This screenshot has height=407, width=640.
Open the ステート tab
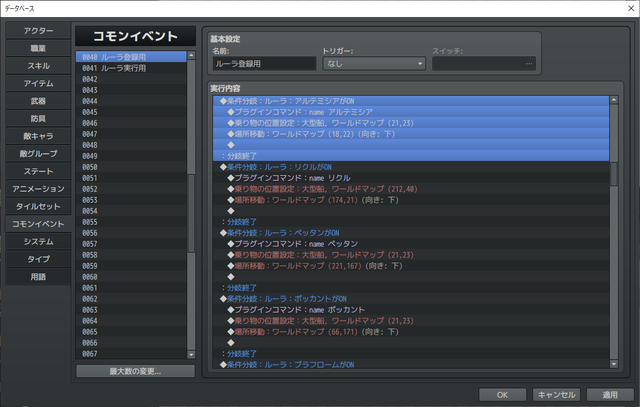click(38, 171)
